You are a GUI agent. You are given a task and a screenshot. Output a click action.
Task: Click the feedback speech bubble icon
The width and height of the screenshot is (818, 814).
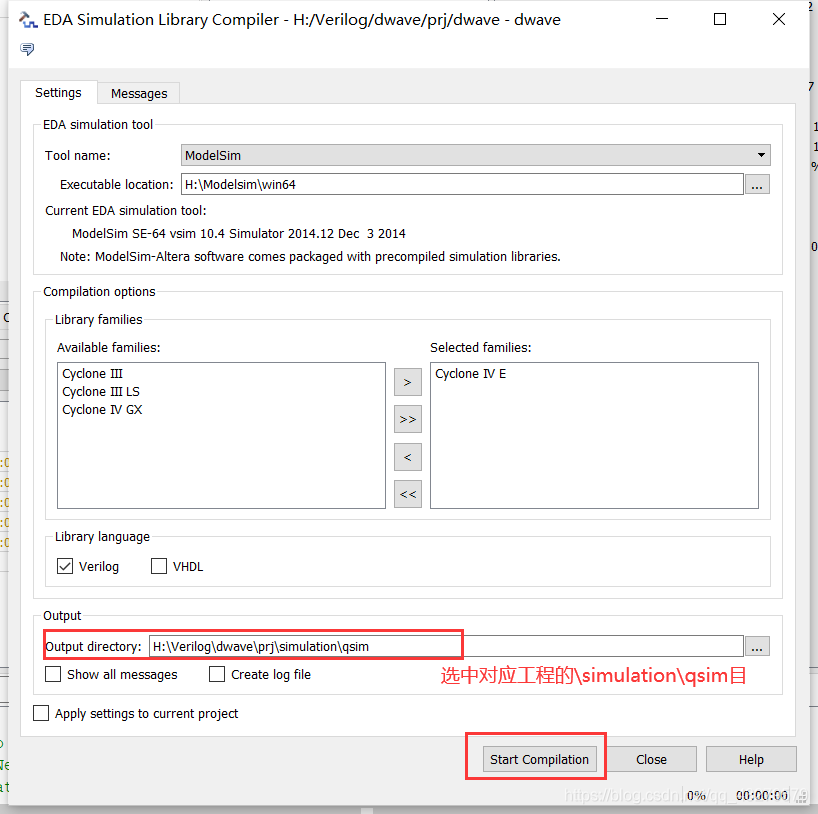pyautogui.click(x=27, y=49)
